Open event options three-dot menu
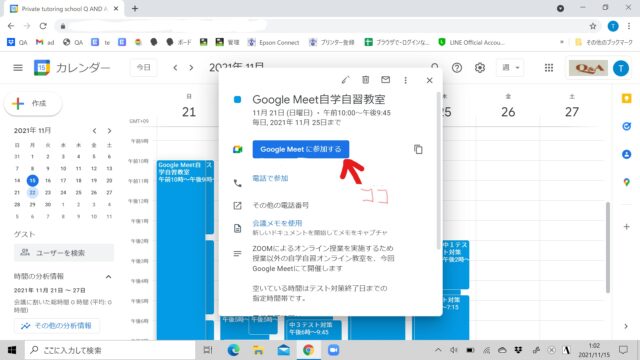Image resolution: width=640 pixels, height=360 pixels. (405, 80)
